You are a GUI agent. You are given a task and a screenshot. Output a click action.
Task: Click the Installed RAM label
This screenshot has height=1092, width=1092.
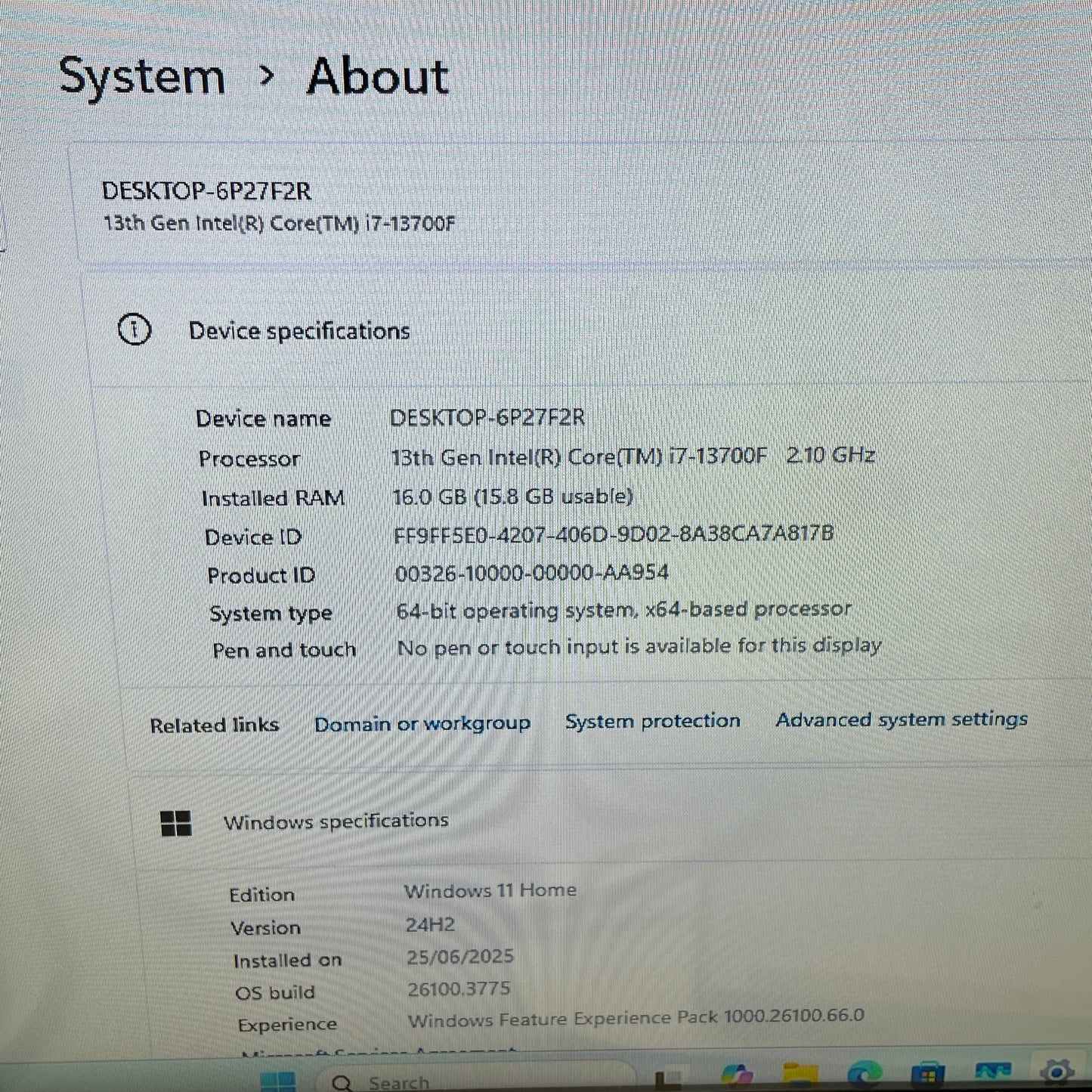tap(274, 499)
